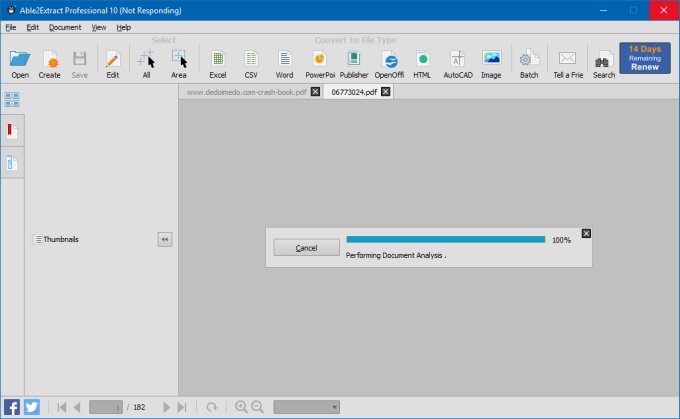Open the bookmarks panel in sidebar
This screenshot has height=419, width=680.
(12, 131)
